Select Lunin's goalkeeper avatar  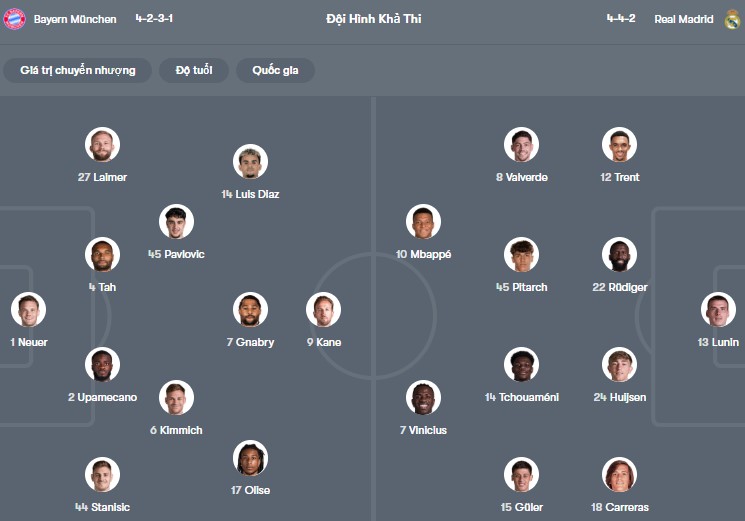[718, 310]
